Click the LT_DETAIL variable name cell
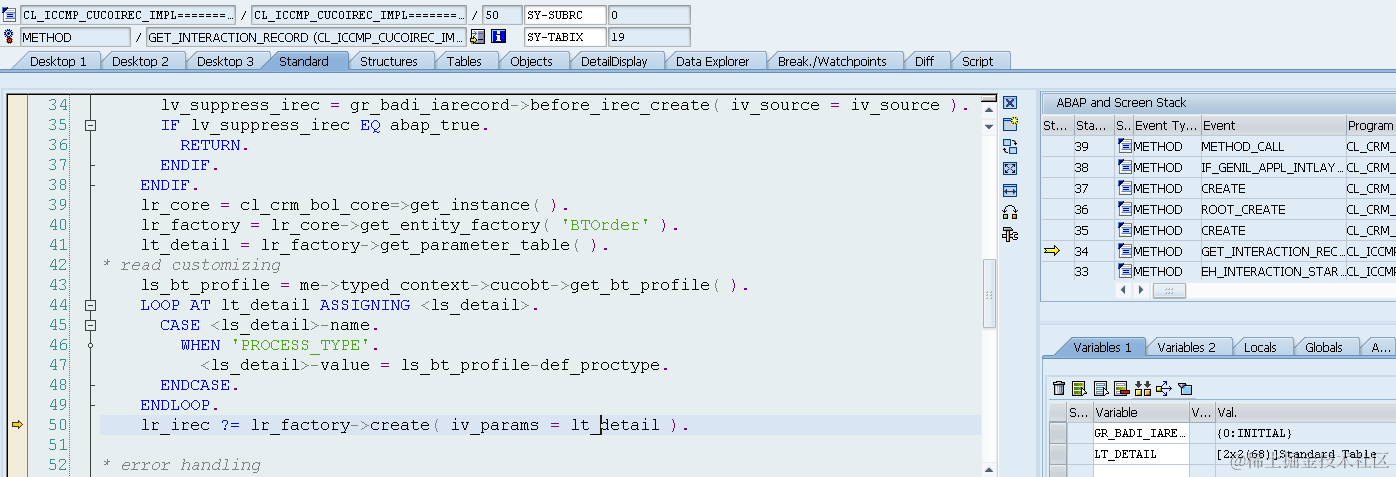The image size is (1396, 477). point(1140,454)
